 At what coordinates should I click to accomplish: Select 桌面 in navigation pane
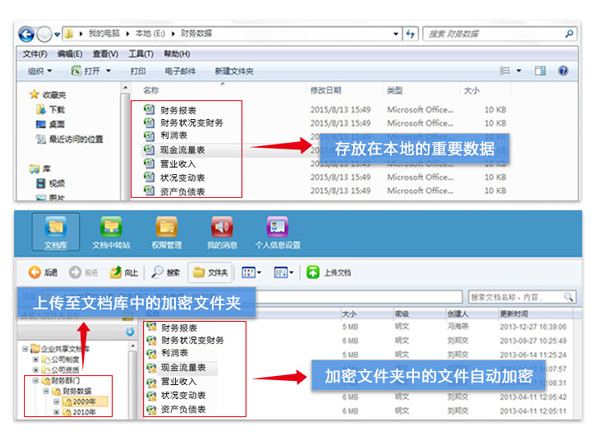[50, 124]
